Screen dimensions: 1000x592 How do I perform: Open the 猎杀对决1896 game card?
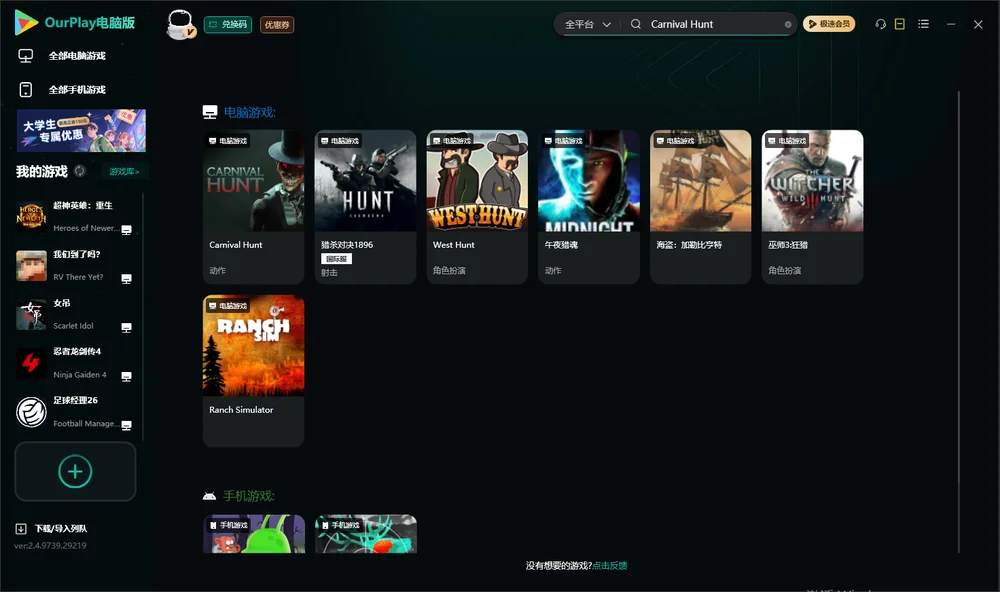tap(365, 207)
